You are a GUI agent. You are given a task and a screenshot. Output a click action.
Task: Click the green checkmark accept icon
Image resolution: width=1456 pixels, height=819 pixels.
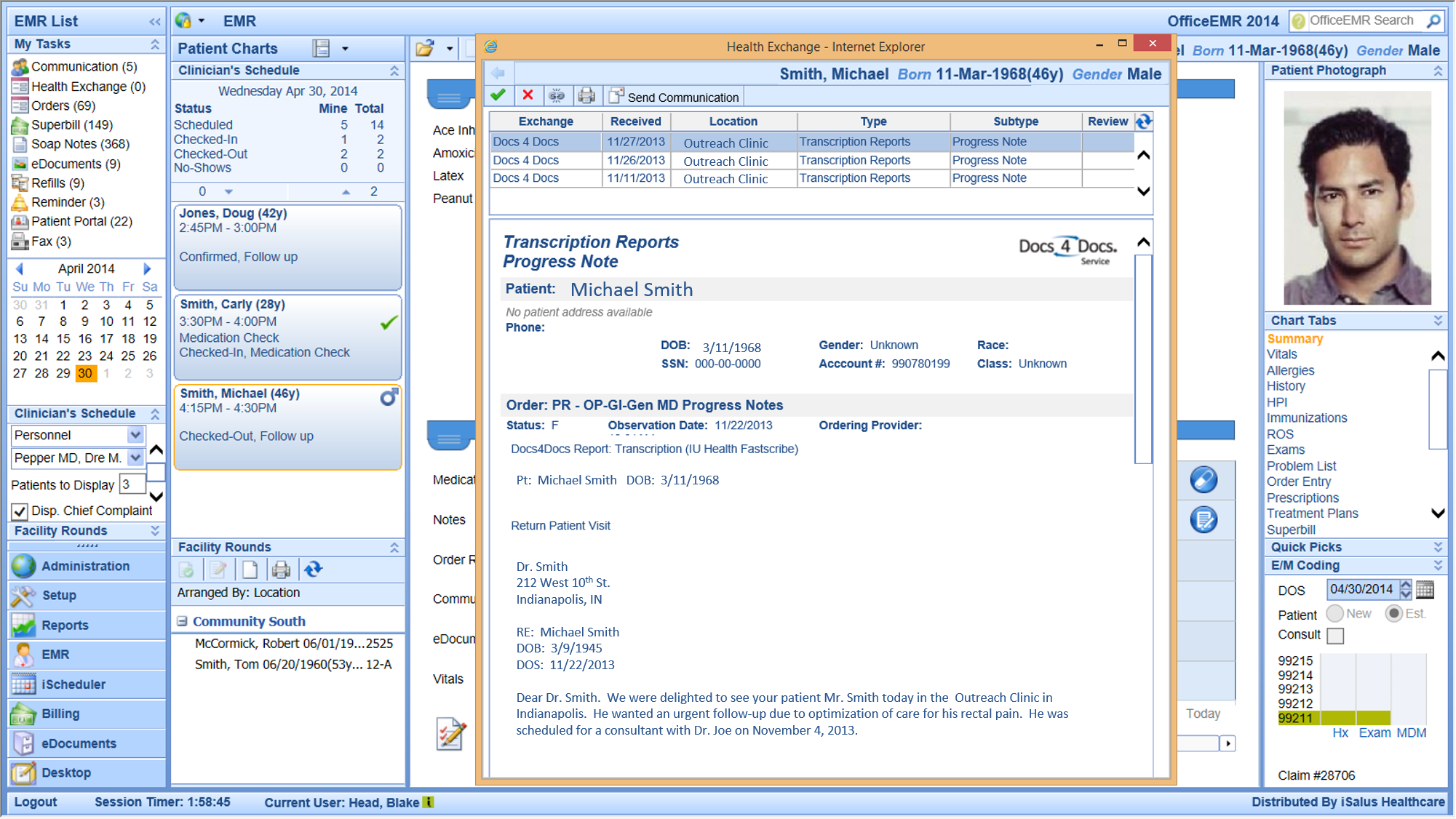click(498, 95)
